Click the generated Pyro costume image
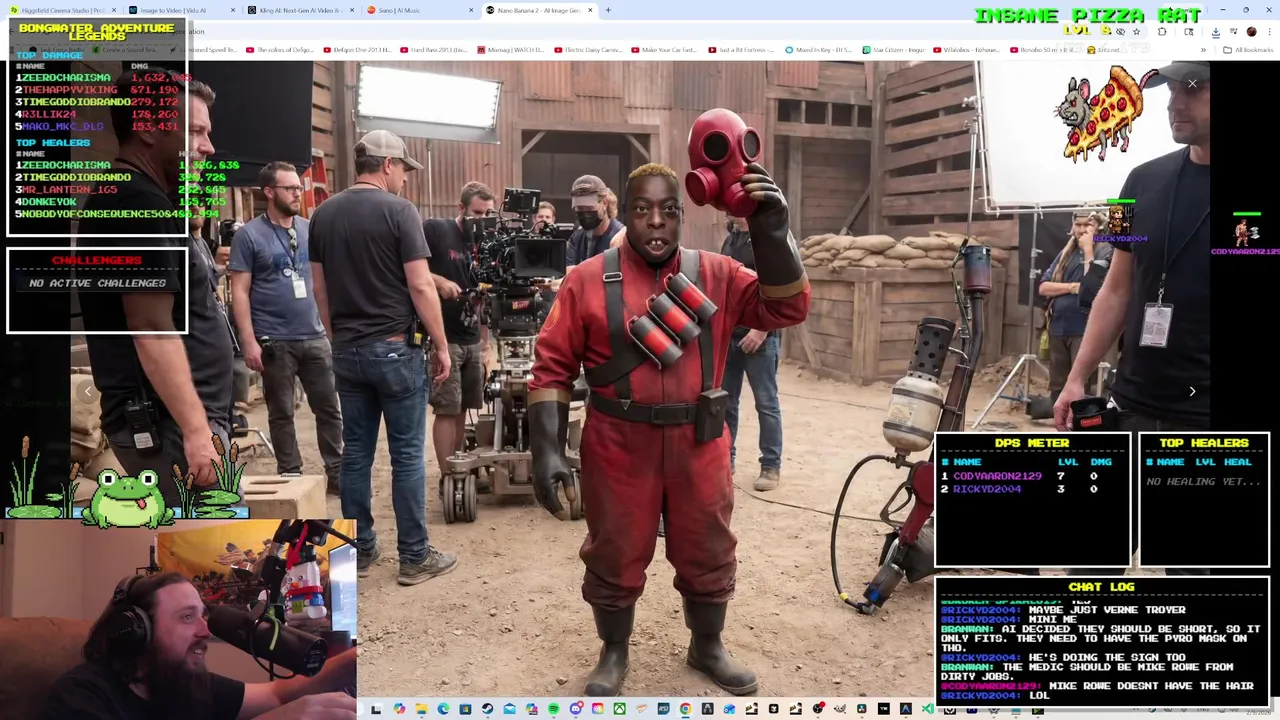This screenshot has height=720, width=1280. (x=640, y=380)
